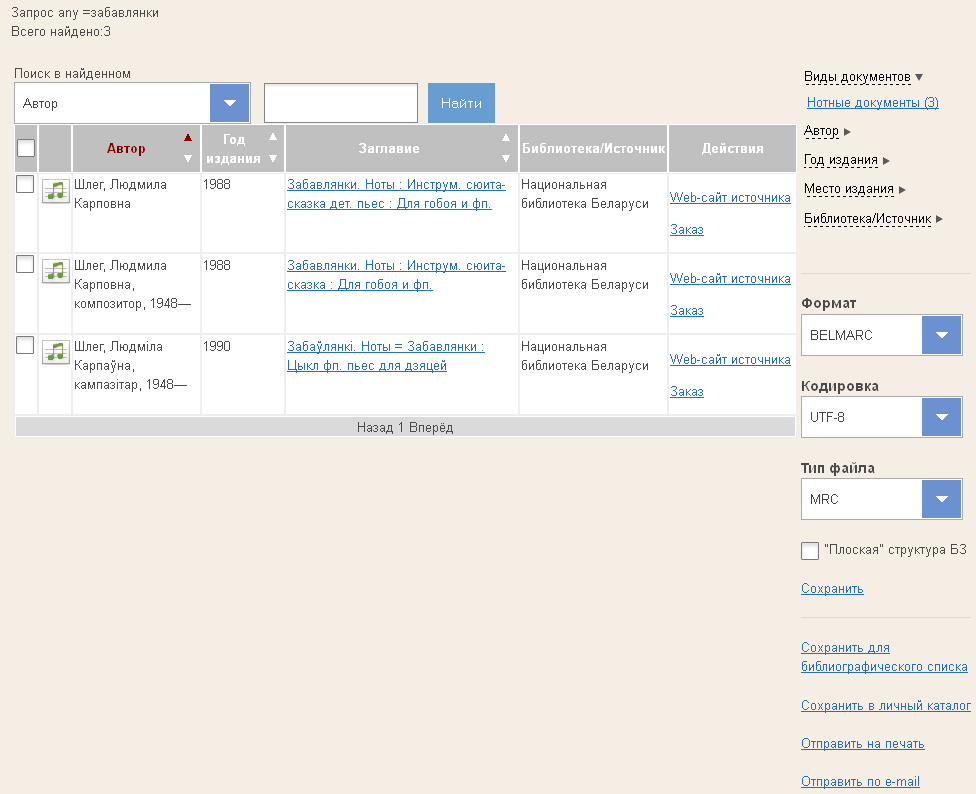Sort the Заглавие column descending

coord(505,158)
